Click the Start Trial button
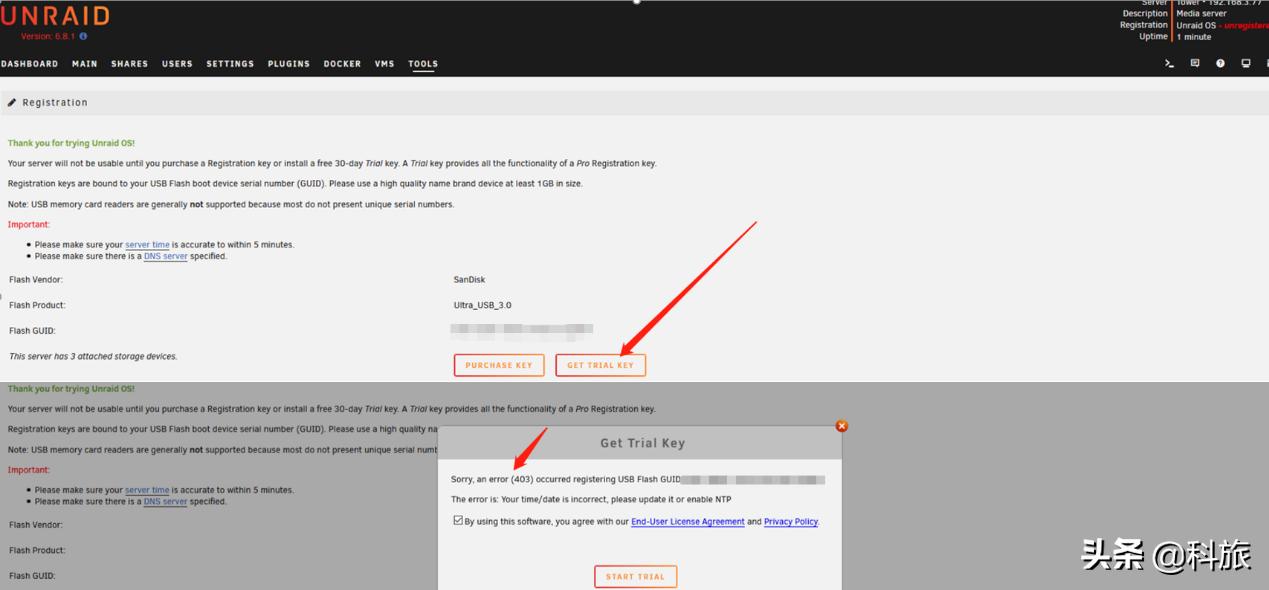This screenshot has height=590, width=1269. 635,576
